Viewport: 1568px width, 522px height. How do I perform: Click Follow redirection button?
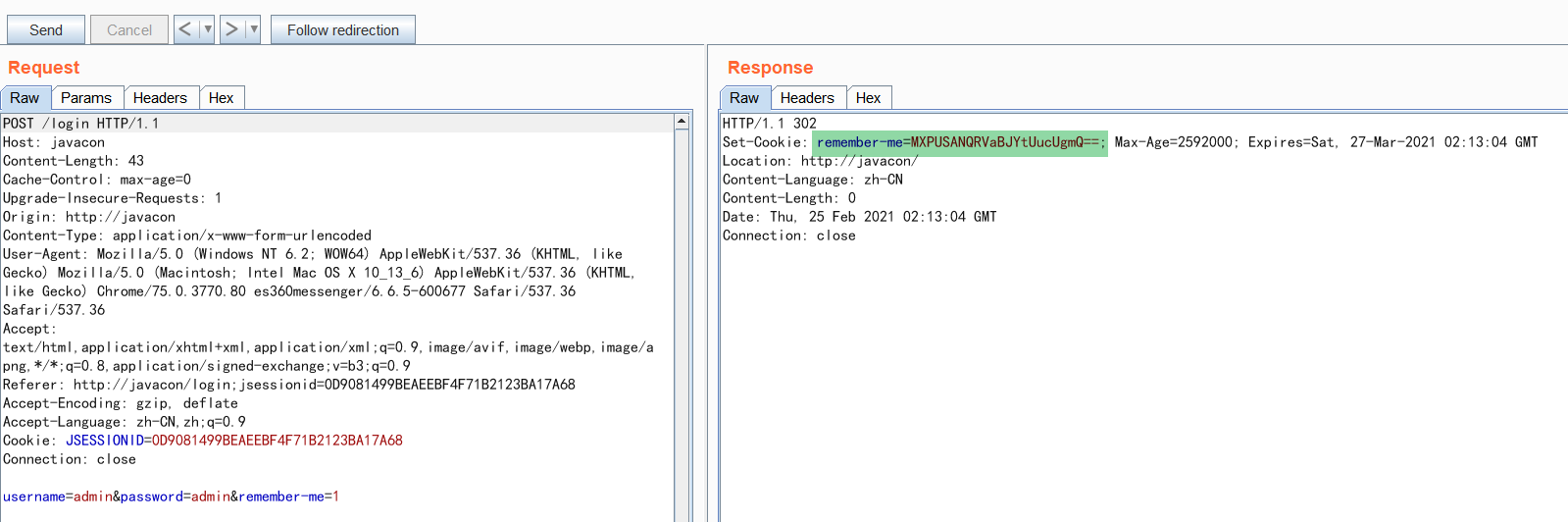click(x=343, y=29)
